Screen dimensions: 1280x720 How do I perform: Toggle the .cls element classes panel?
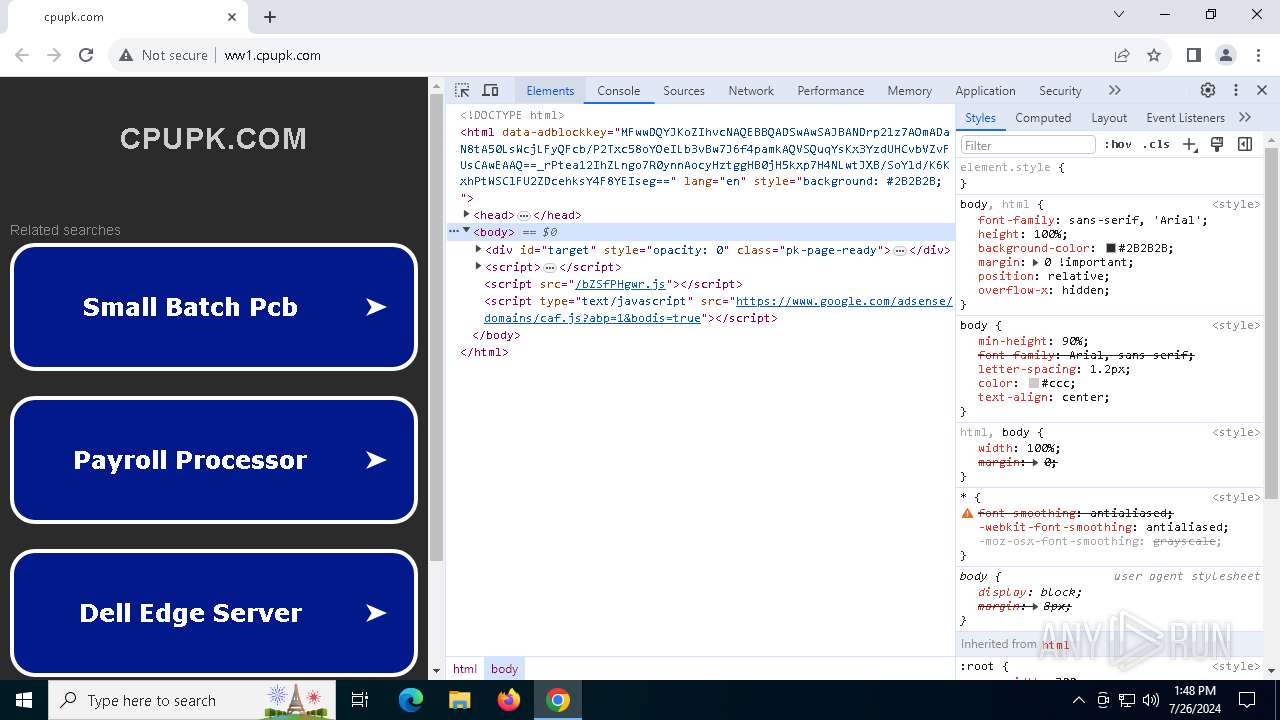(x=1156, y=144)
